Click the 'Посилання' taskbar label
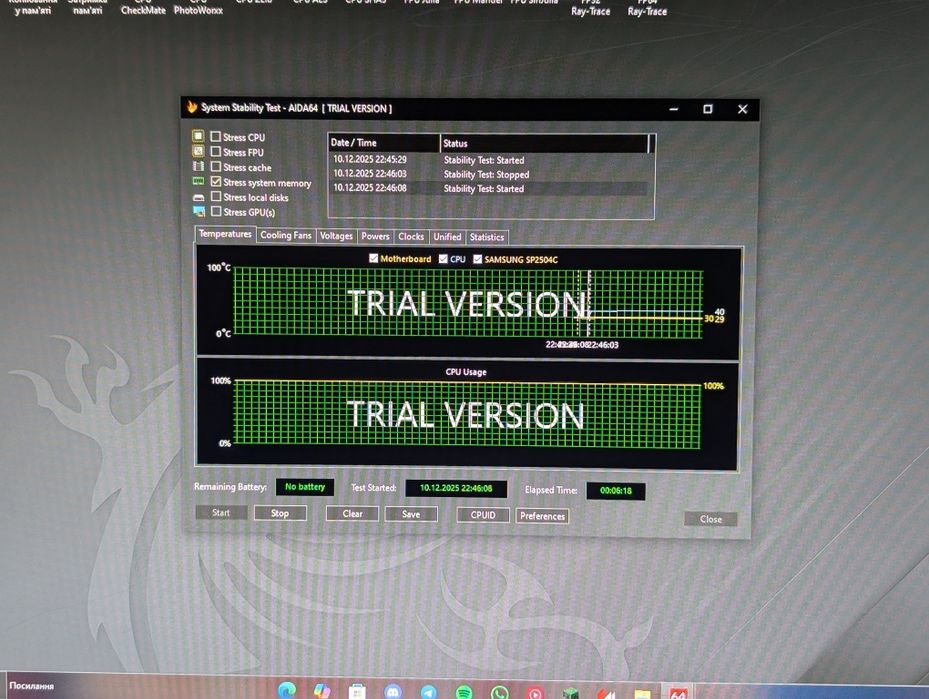 tap(31, 686)
